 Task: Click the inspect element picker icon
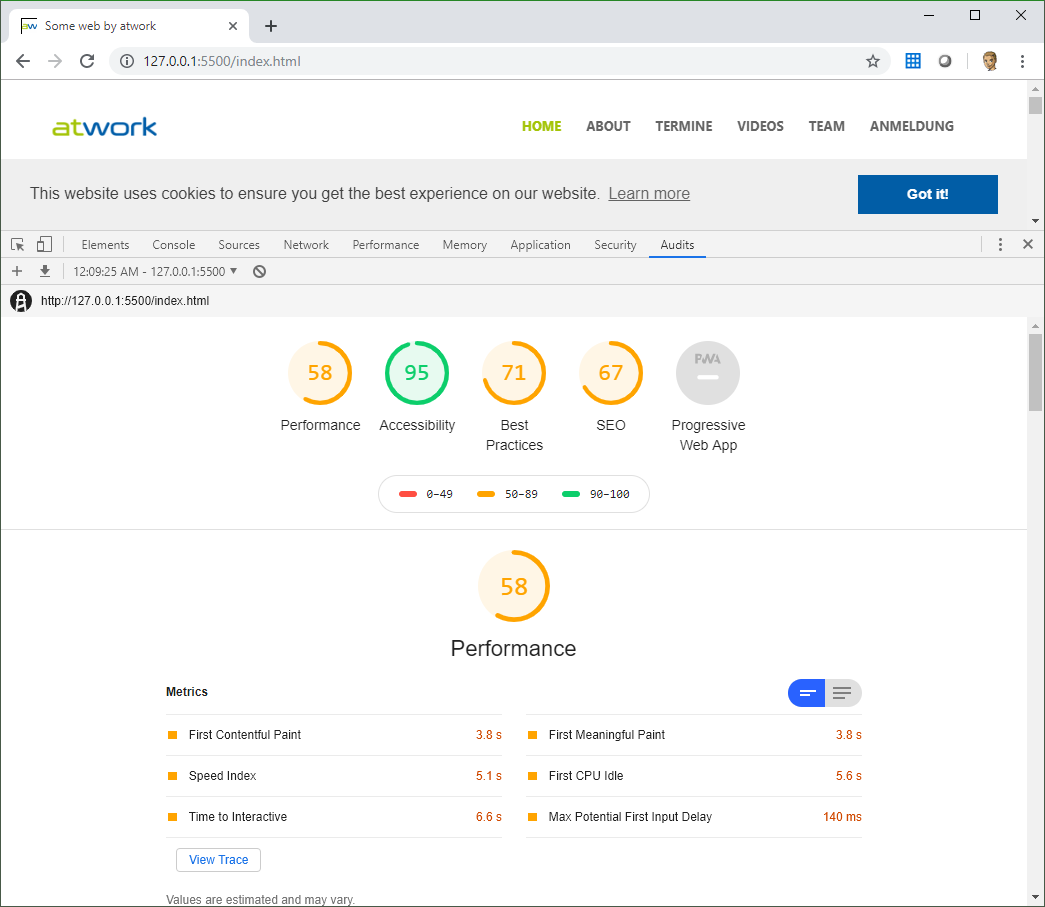[x=18, y=245]
